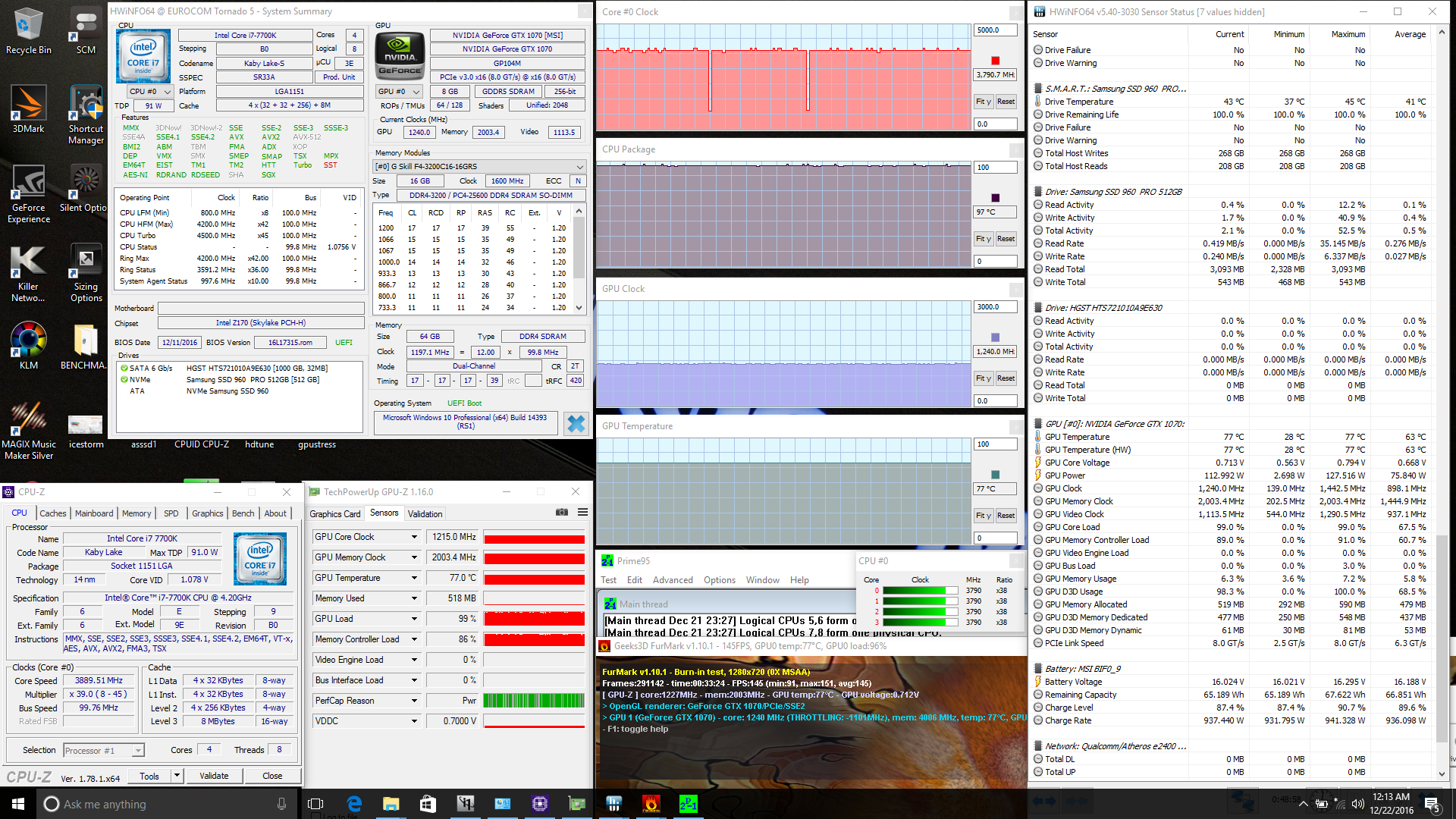Launch KLM desktop shortcut
Image resolution: width=1456 pixels, height=819 pixels.
point(28,346)
